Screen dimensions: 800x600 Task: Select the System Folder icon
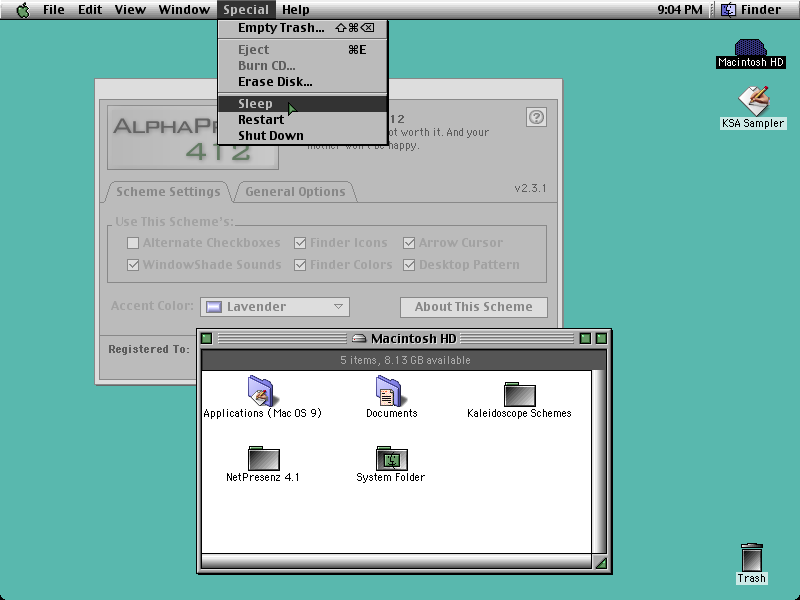[x=391, y=458]
